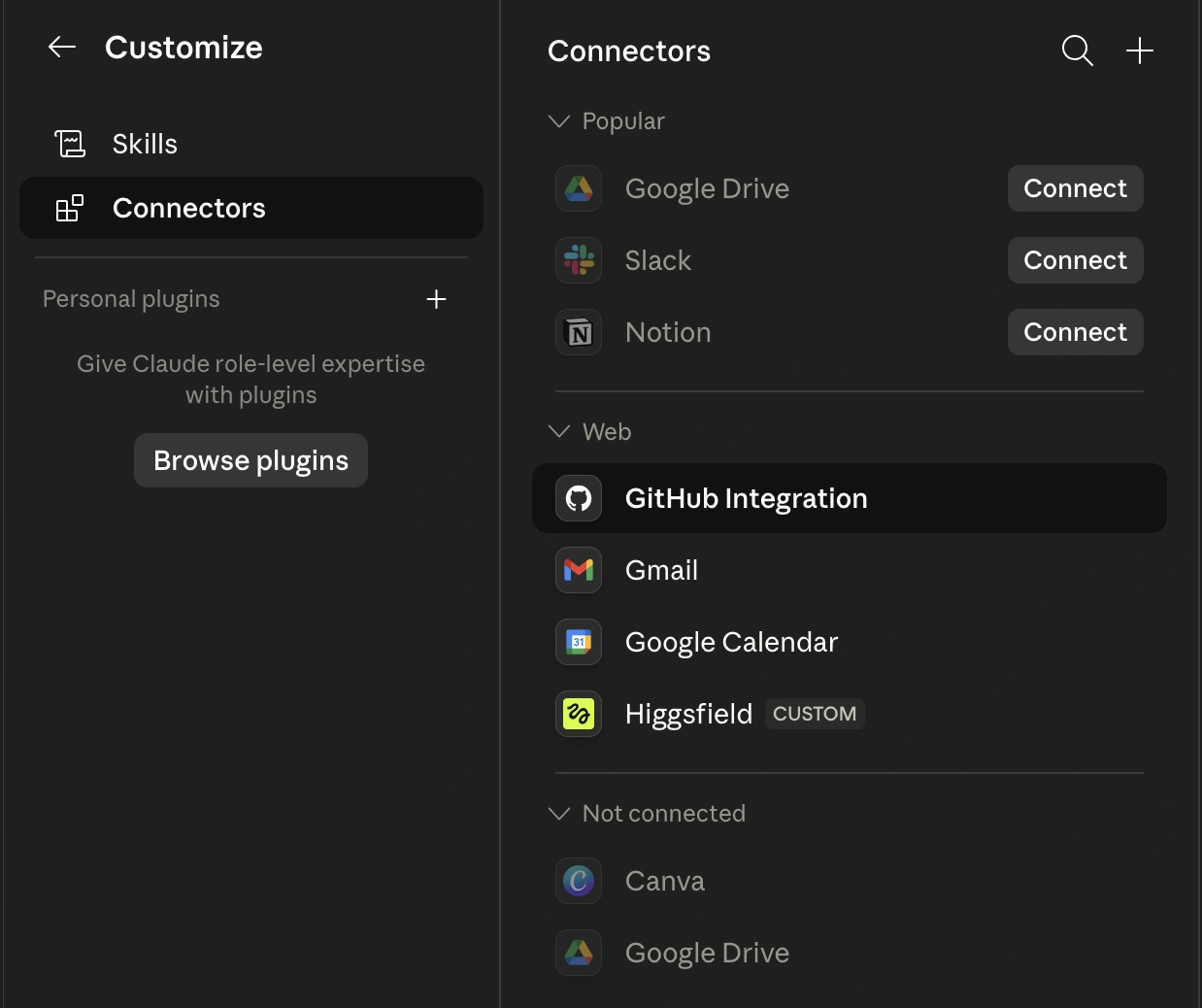Click the Popular section label
This screenshot has height=1008, width=1202.
pyautogui.click(x=623, y=121)
